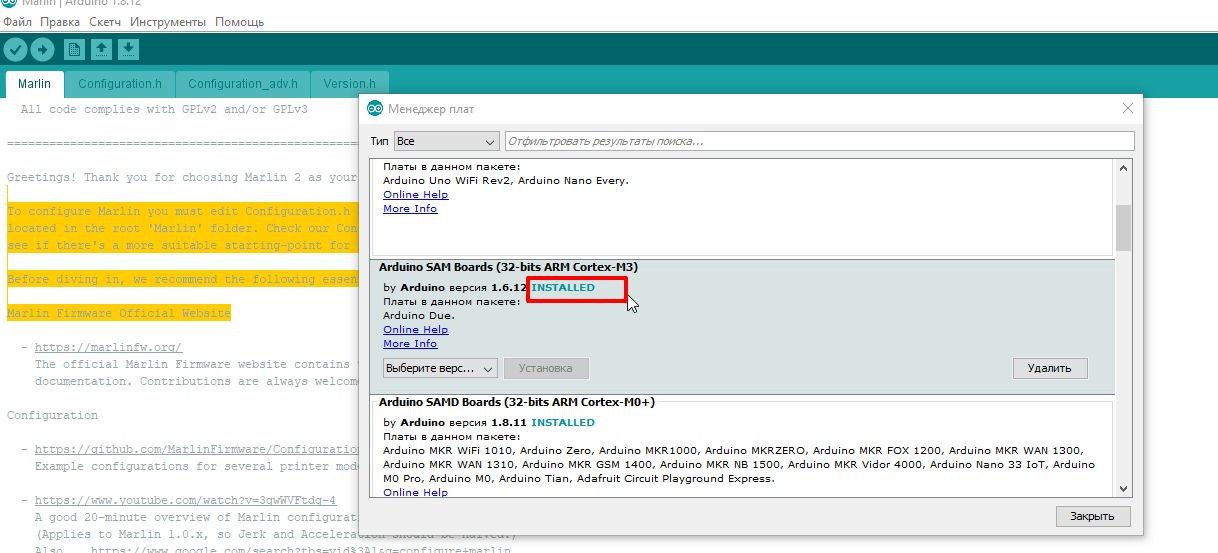This screenshot has width=1218, height=553.
Task: Switch to the Configuration_adv.h tab
Action: (x=243, y=84)
